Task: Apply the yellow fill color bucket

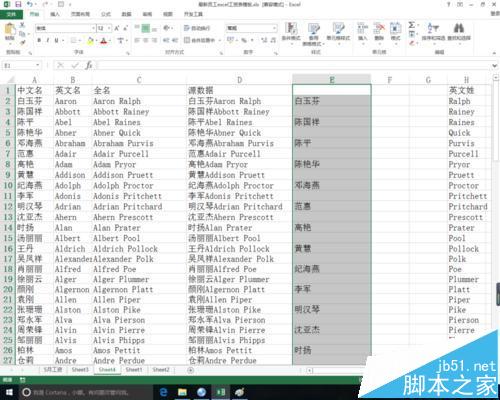Action: pos(90,40)
